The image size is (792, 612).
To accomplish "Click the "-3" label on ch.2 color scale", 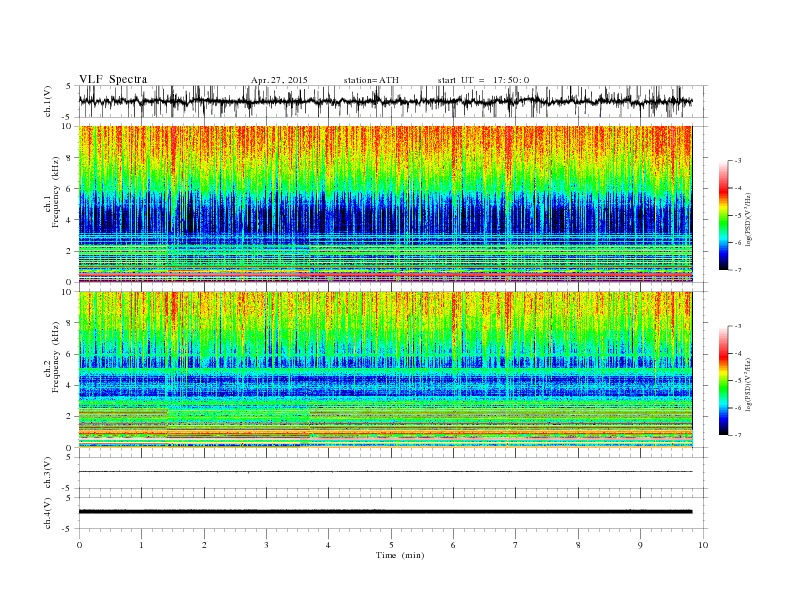I will tap(738, 326).
